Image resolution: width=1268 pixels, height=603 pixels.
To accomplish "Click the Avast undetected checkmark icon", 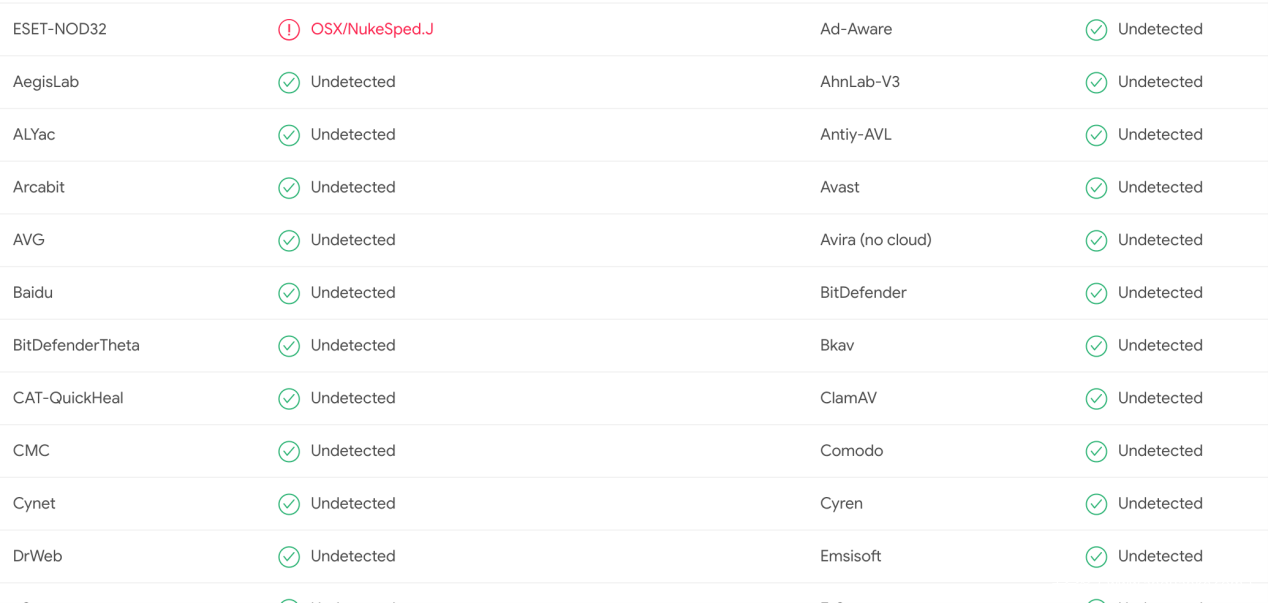I will point(1096,188).
